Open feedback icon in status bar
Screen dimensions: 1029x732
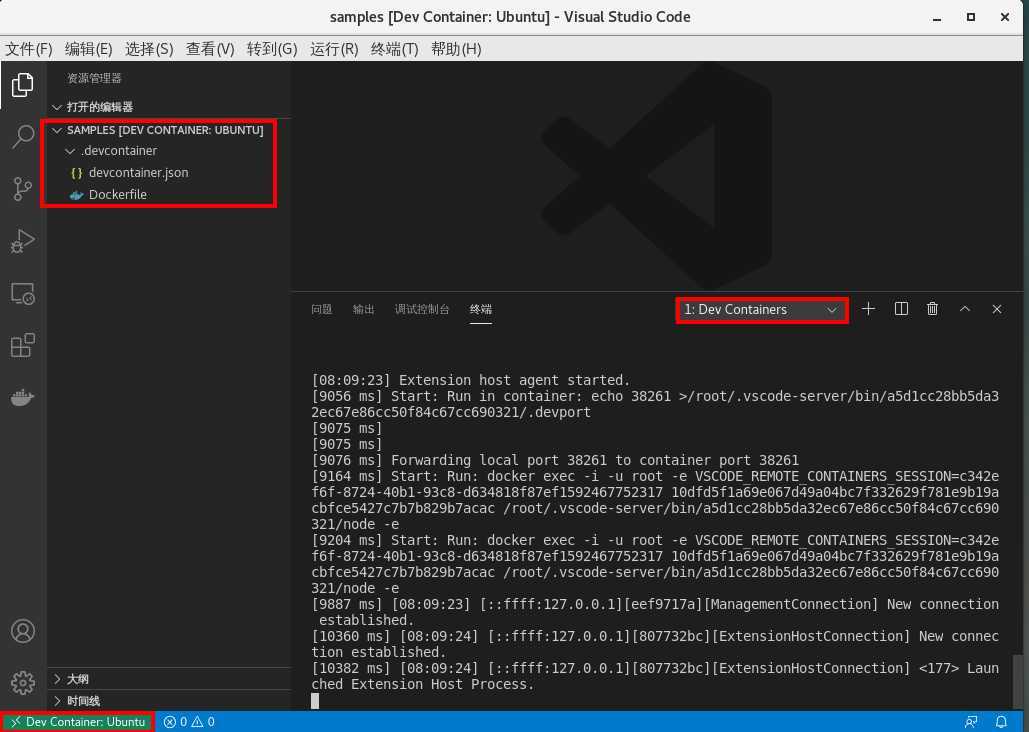coord(971,721)
